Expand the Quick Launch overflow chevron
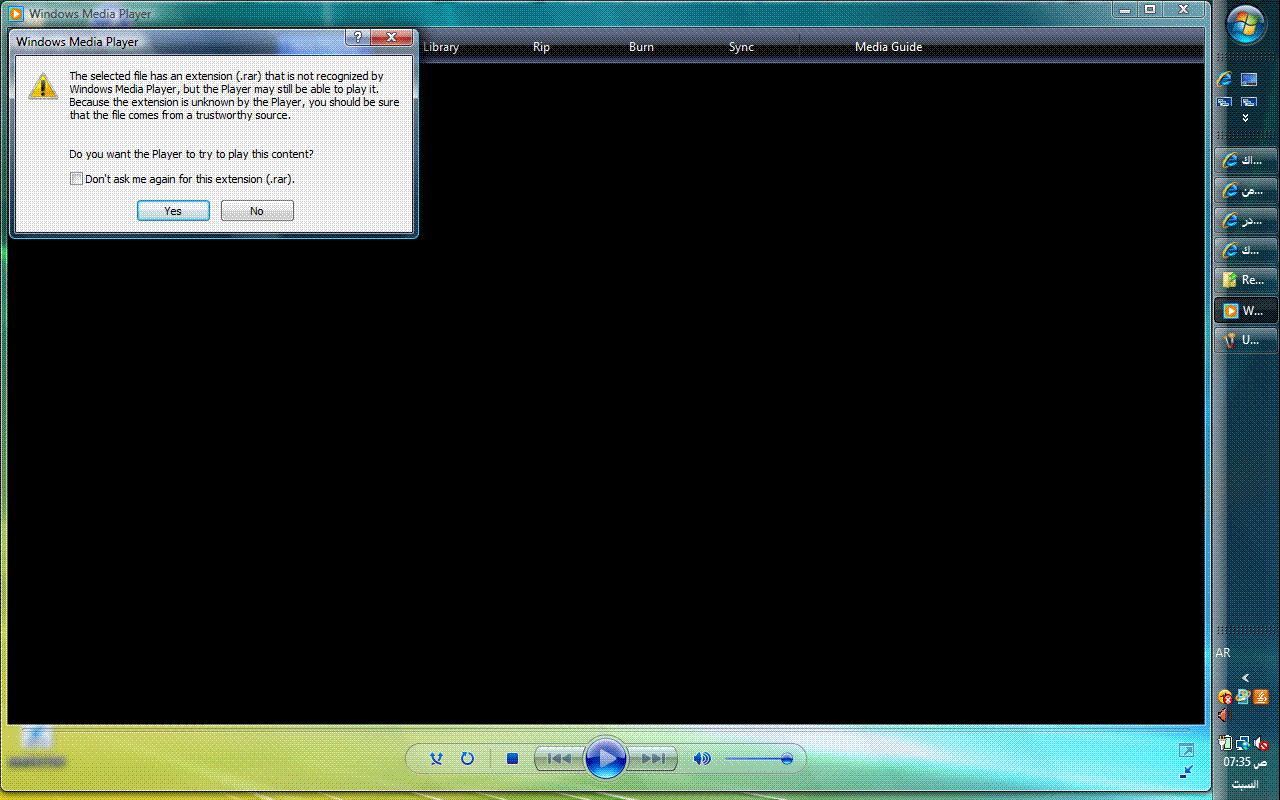 1245,118
